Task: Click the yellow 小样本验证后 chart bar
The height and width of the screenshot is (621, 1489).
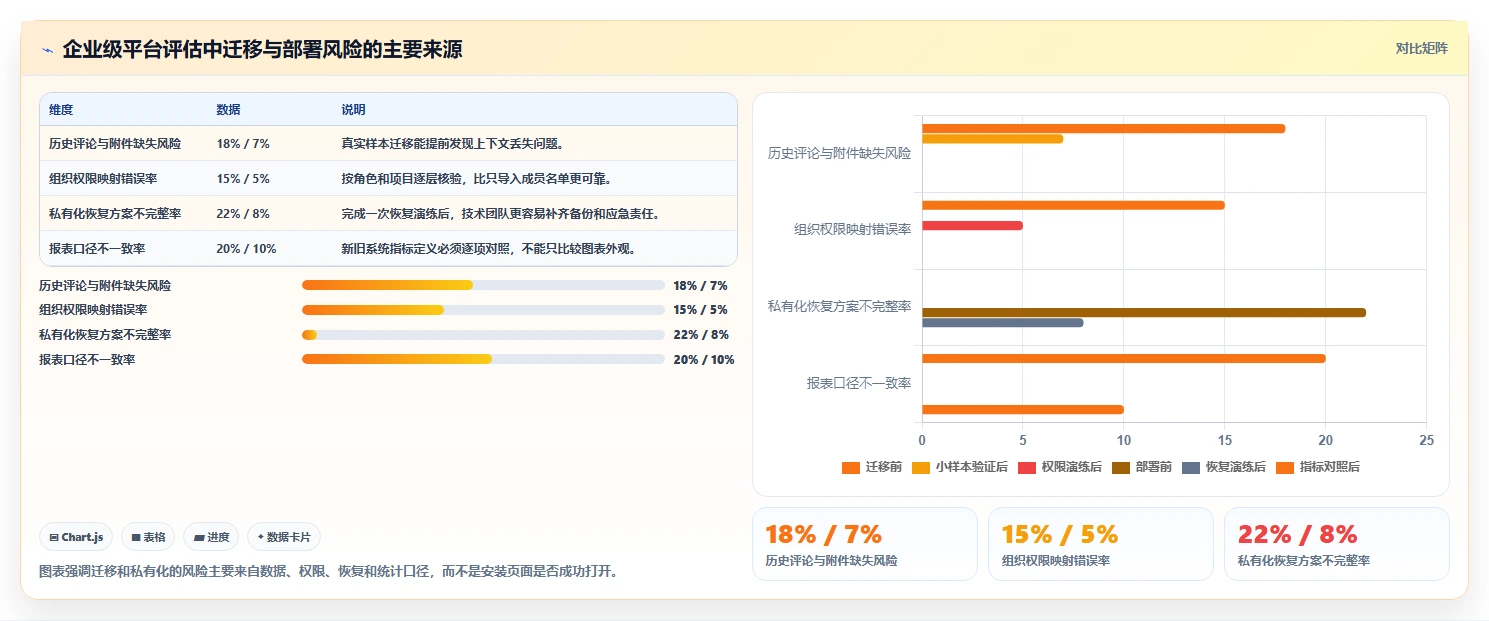Action: (x=992, y=138)
